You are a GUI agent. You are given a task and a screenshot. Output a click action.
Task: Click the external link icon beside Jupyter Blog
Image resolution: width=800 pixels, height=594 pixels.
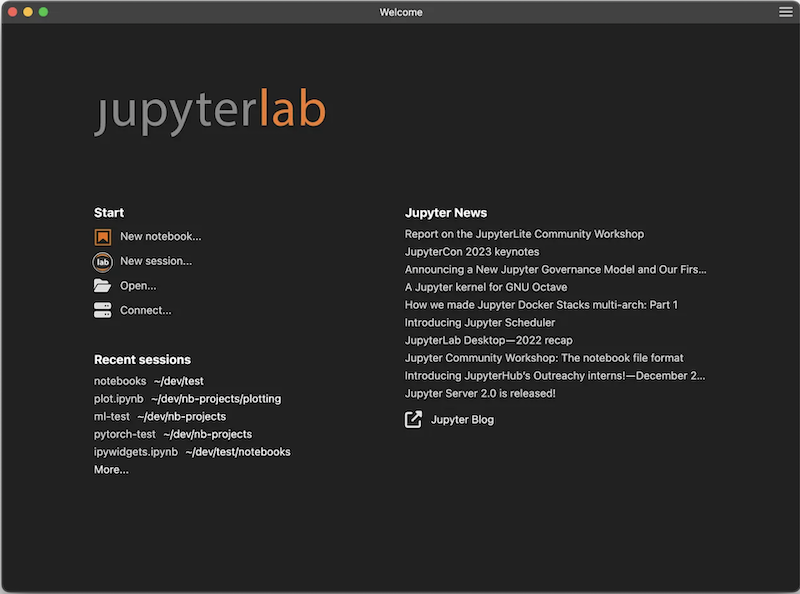coord(412,419)
